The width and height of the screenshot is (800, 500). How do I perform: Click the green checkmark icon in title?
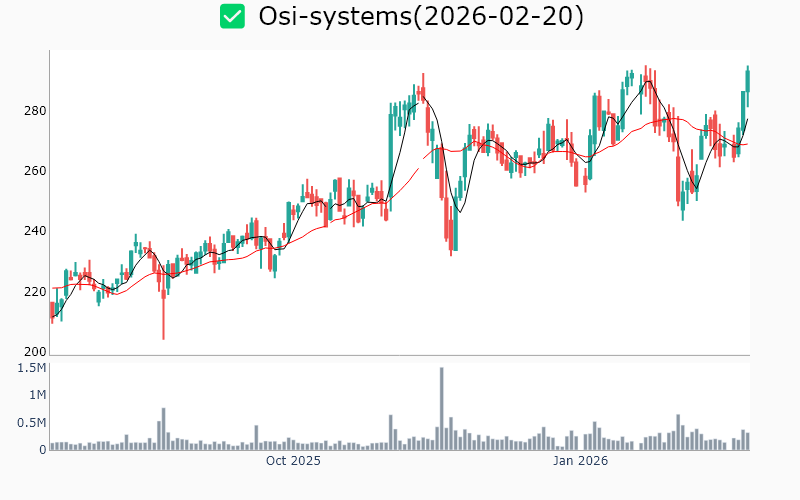point(232,17)
